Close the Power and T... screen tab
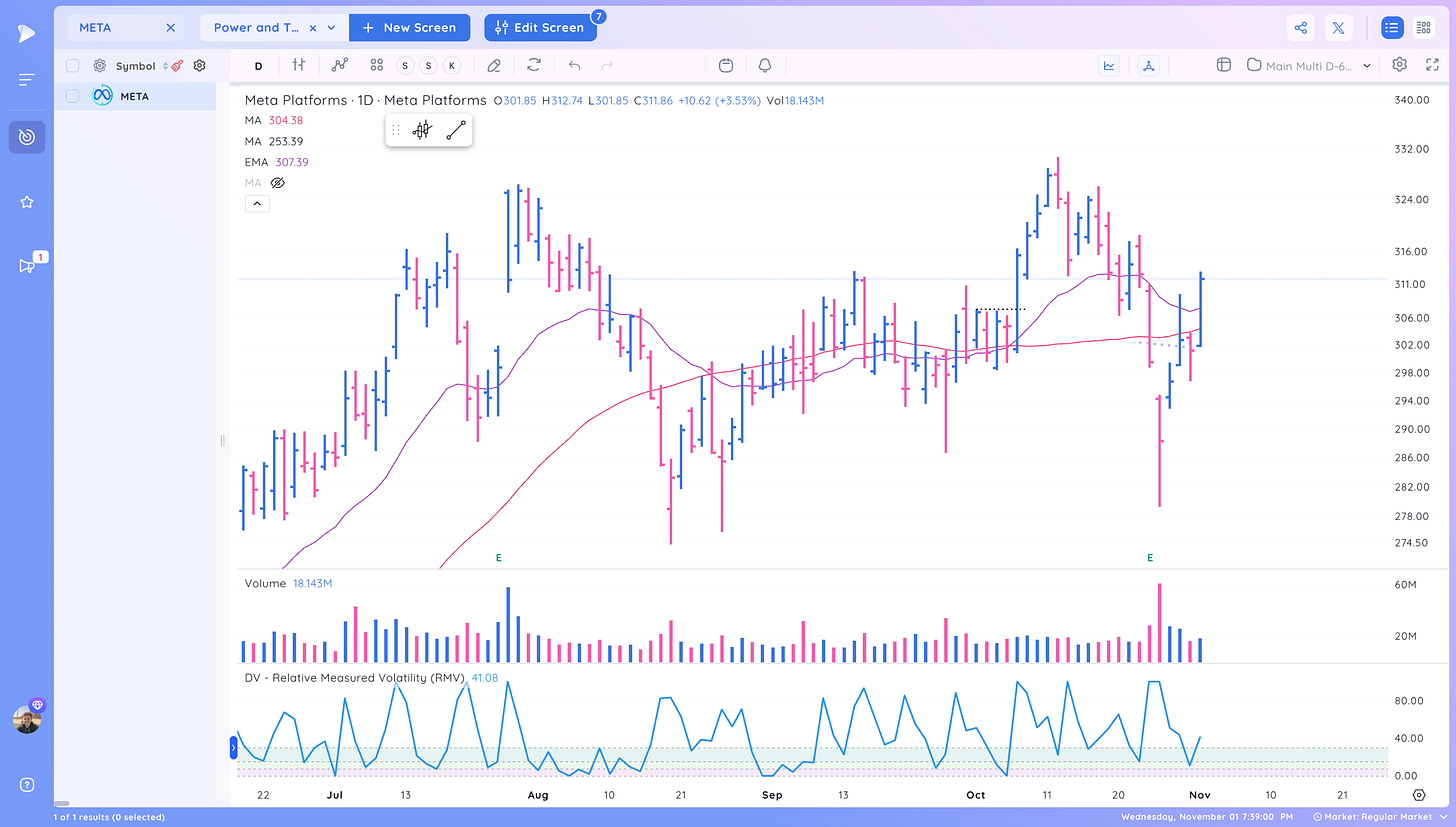Viewport: 1456px width, 827px height. 313,28
